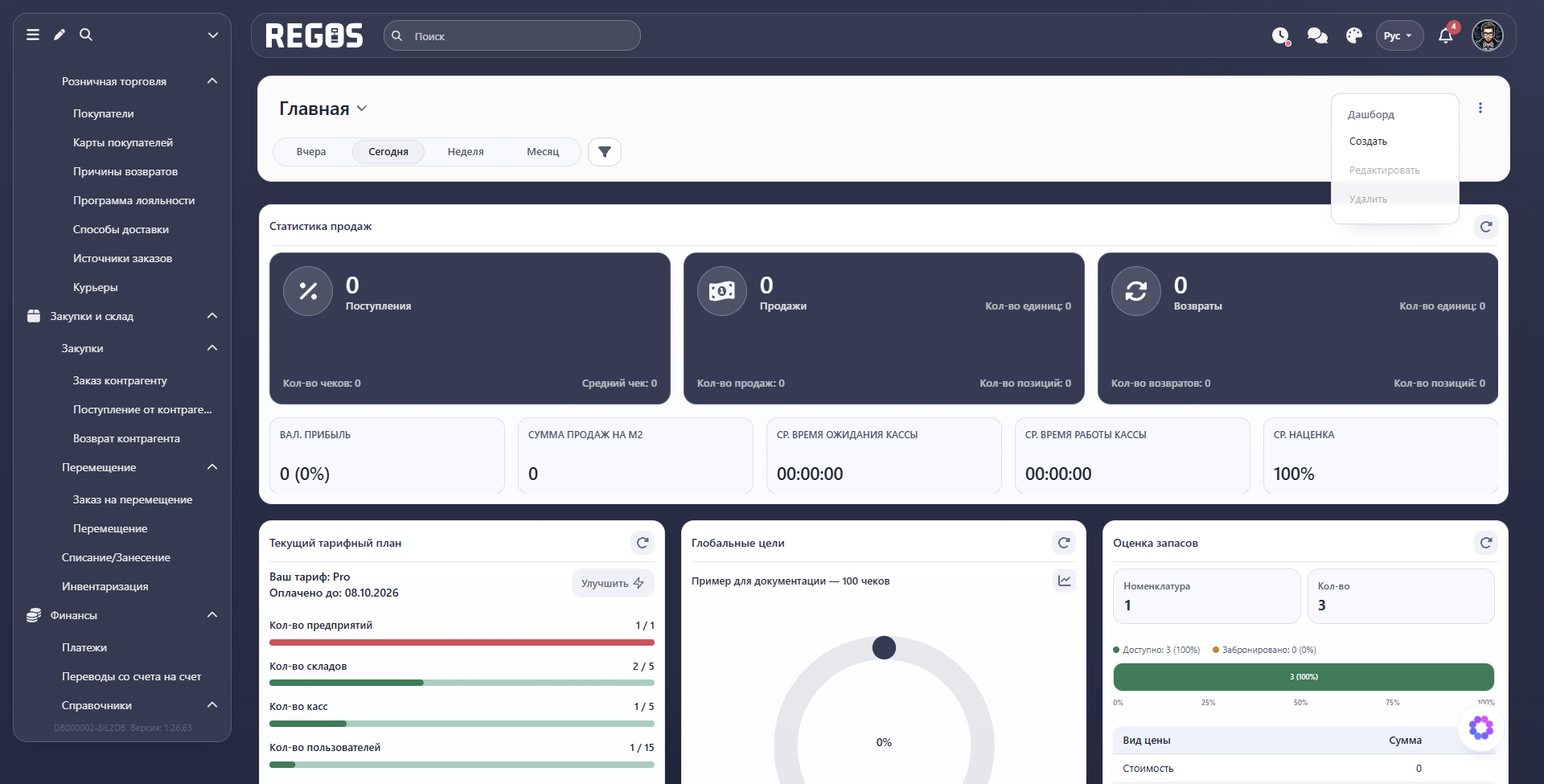The height and width of the screenshot is (784, 1544).
Task: Click the pencil edit icon in sidebar
Action: [x=60, y=35]
